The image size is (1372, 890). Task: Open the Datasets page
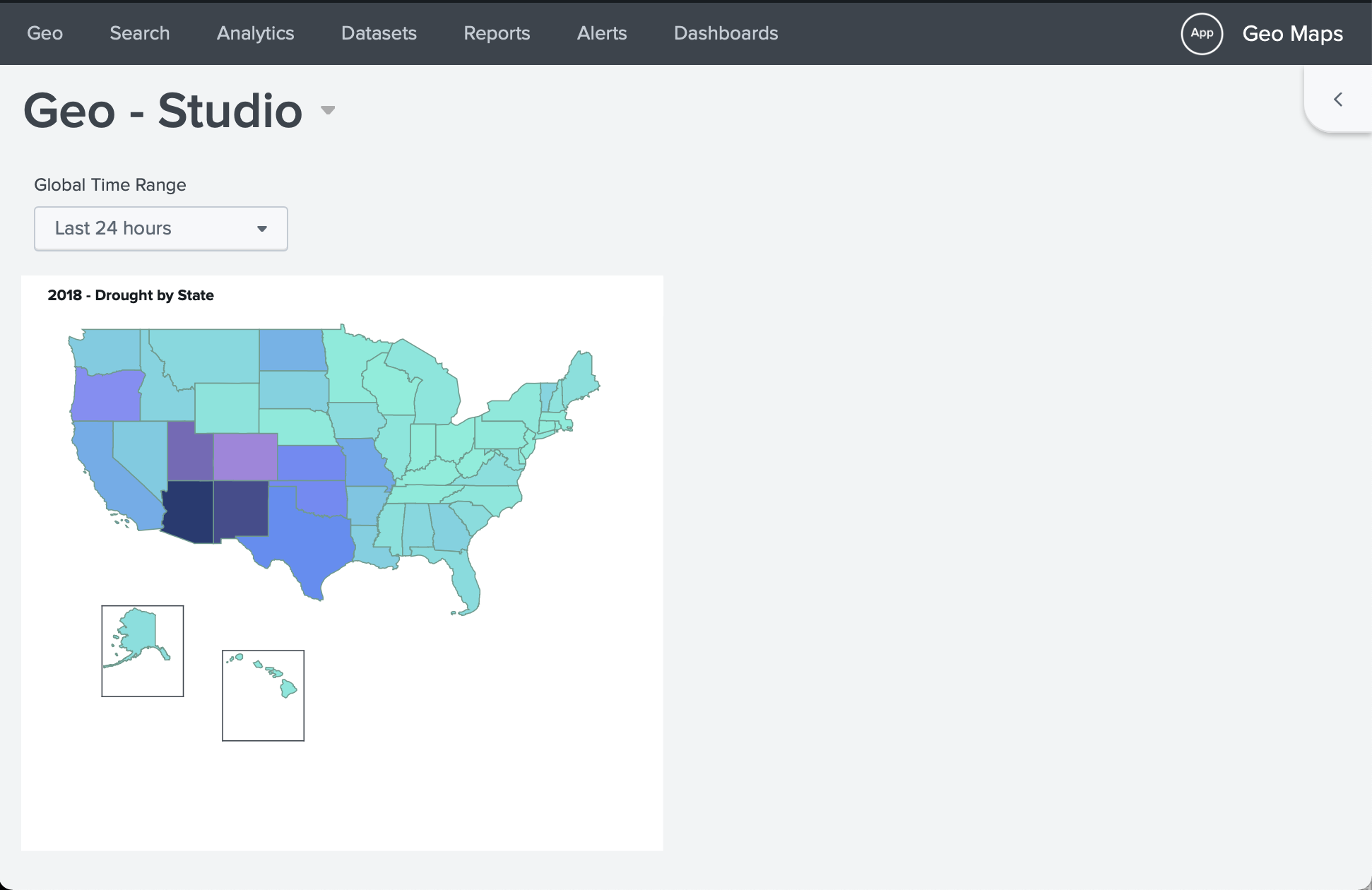coord(379,33)
